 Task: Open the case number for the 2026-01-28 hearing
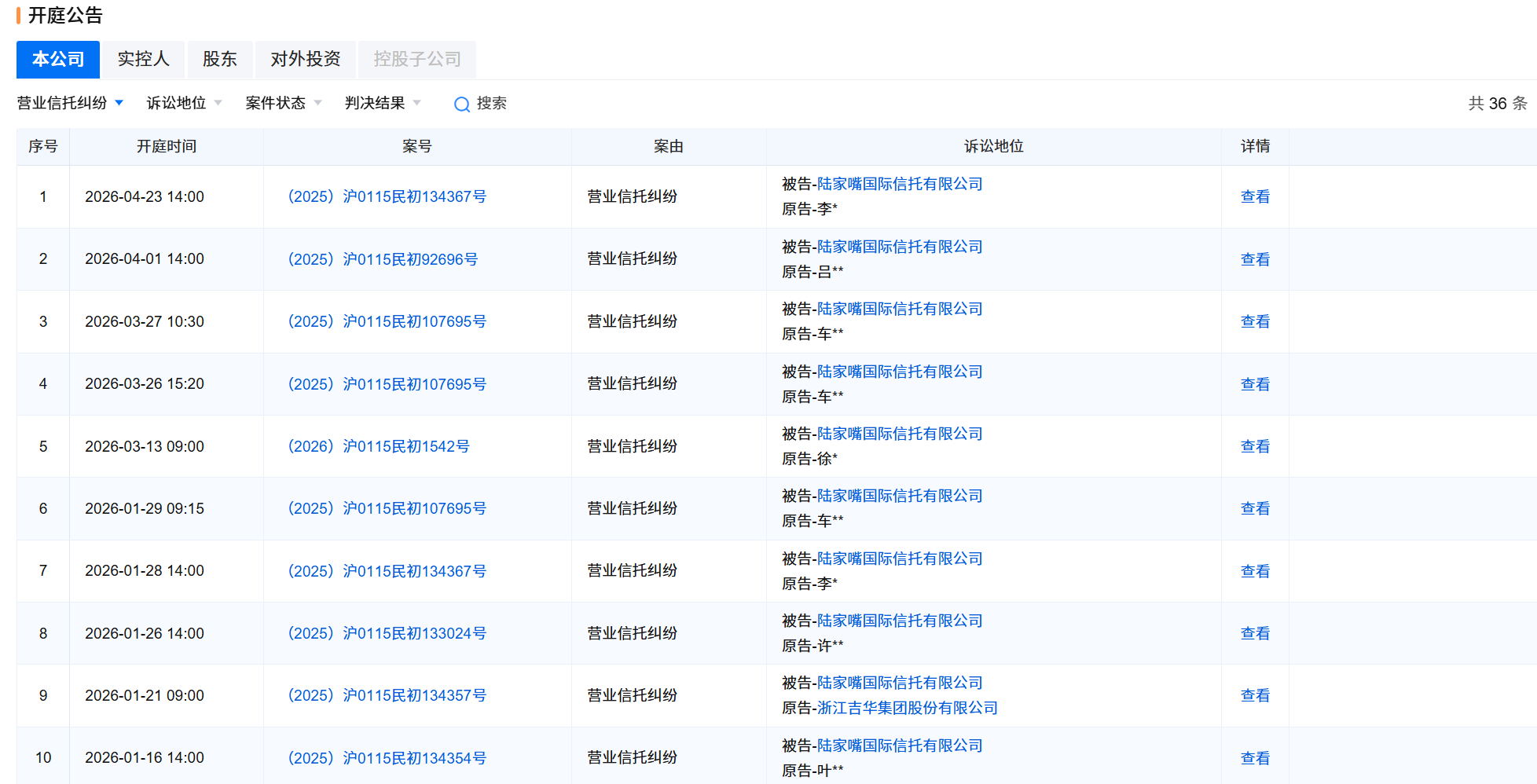click(387, 571)
